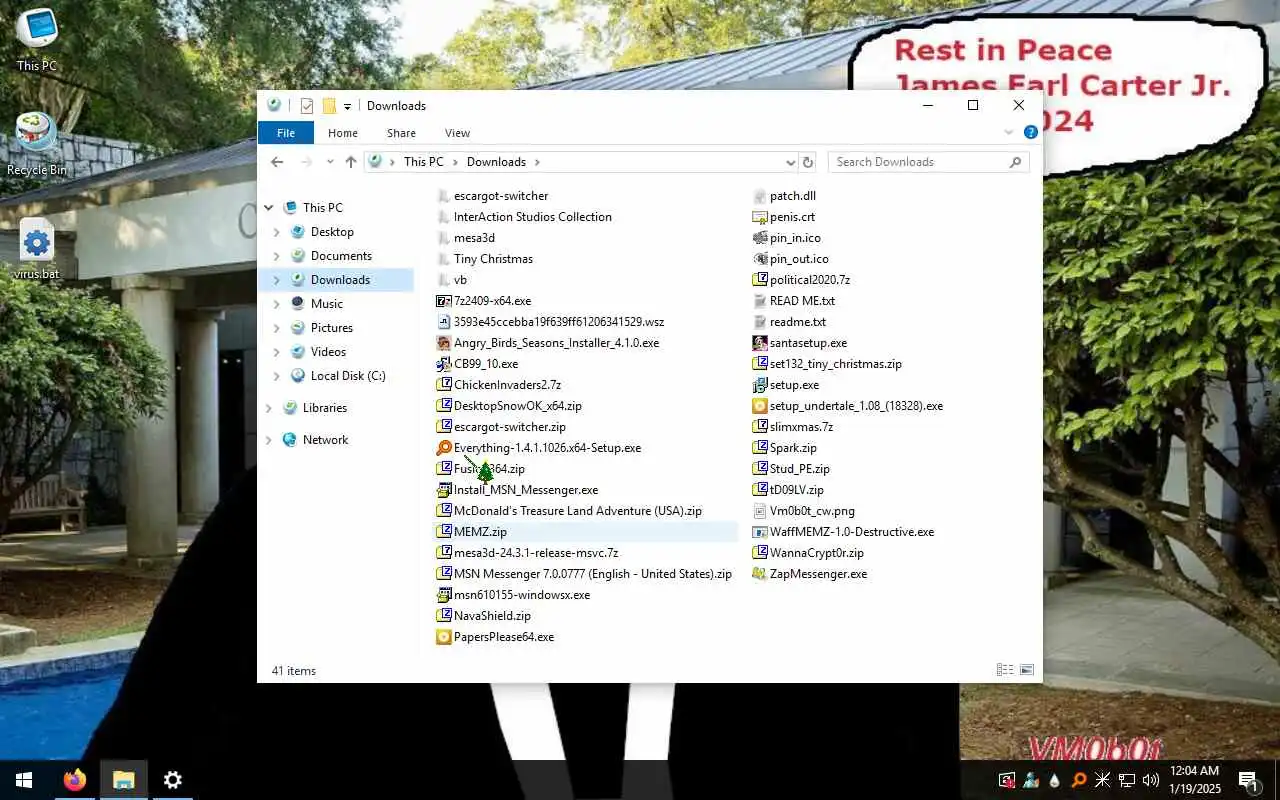Select the 7z2409-x64.exe file icon

[444, 301]
